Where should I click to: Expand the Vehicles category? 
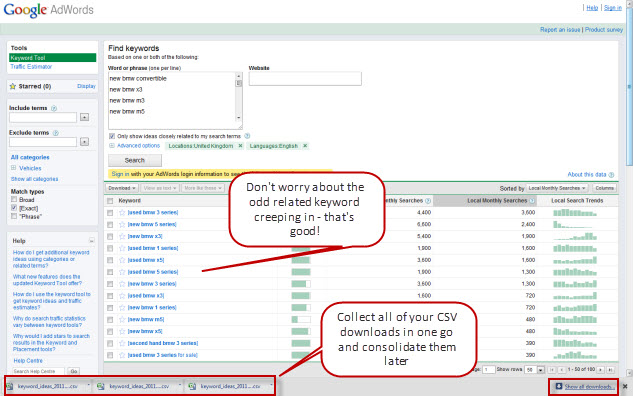tap(13, 168)
